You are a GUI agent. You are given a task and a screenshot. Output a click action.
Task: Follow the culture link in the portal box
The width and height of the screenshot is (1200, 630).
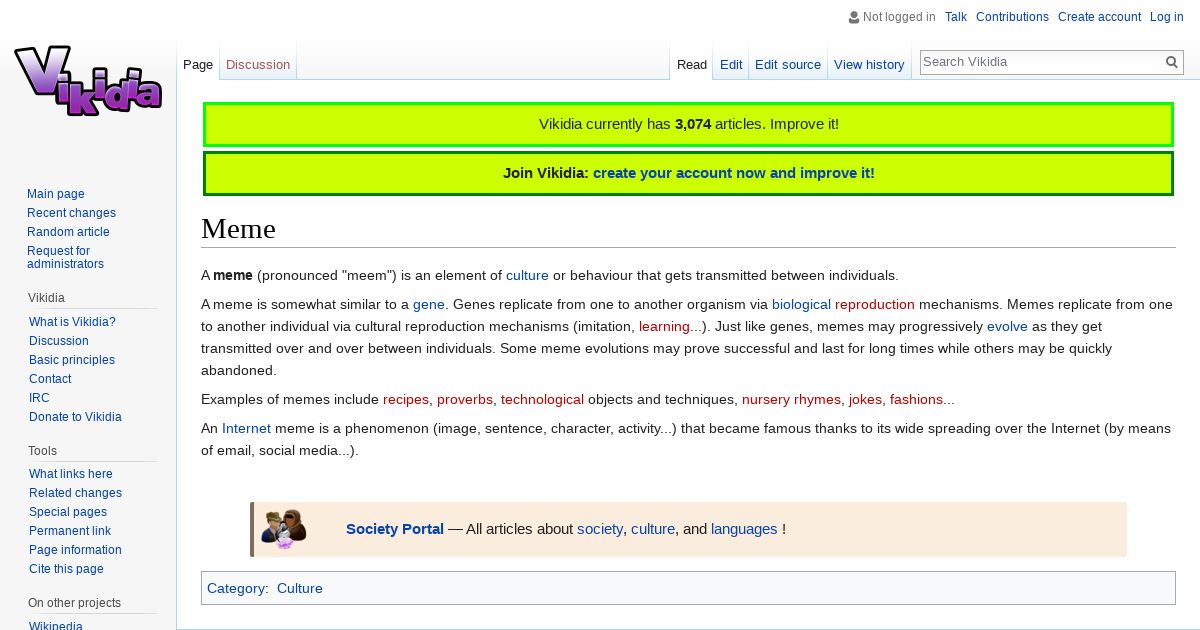pos(653,529)
